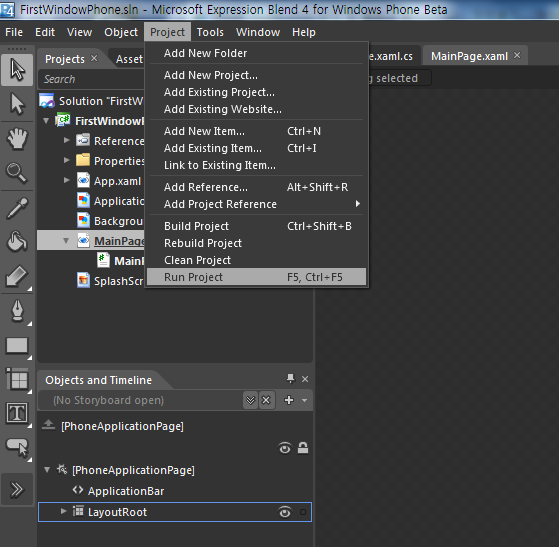Close the MainPage.xaml document tab
The image size is (559, 547).
(517, 55)
